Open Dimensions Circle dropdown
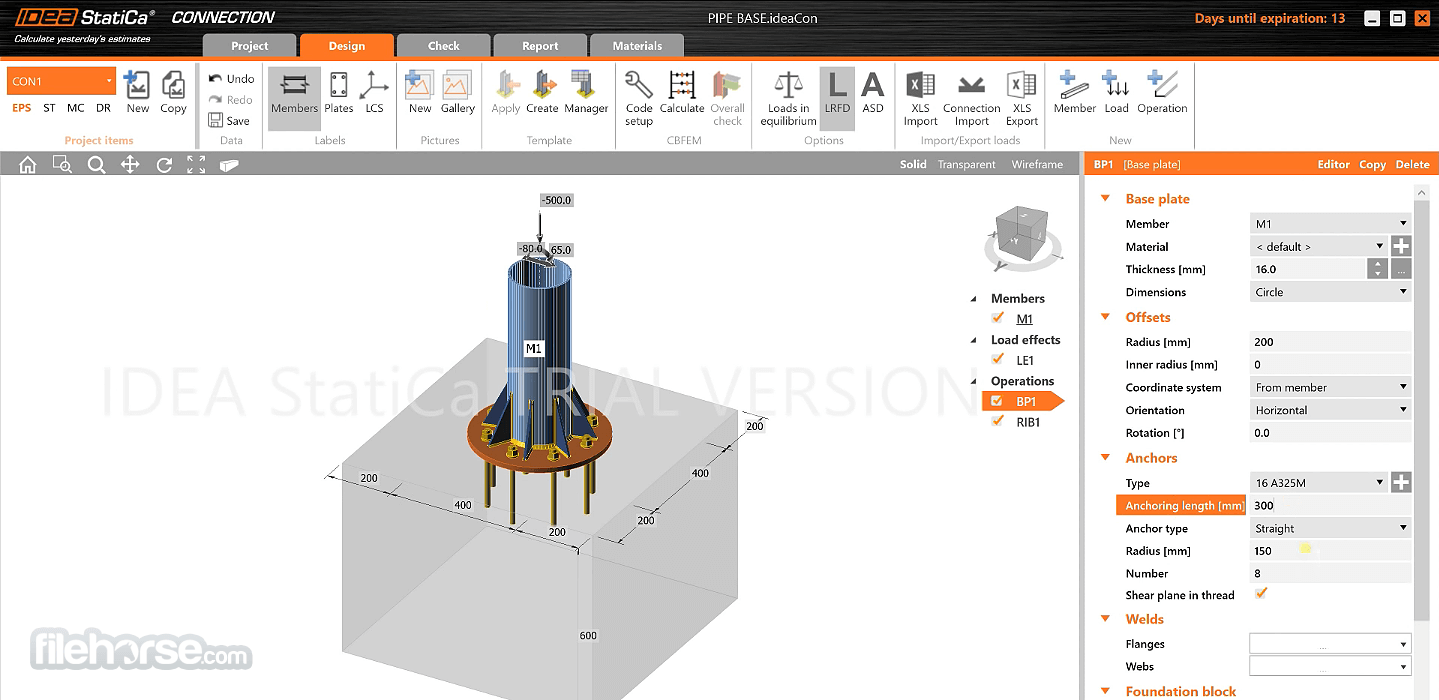The image size is (1439, 700). (x=1330, y=292)
